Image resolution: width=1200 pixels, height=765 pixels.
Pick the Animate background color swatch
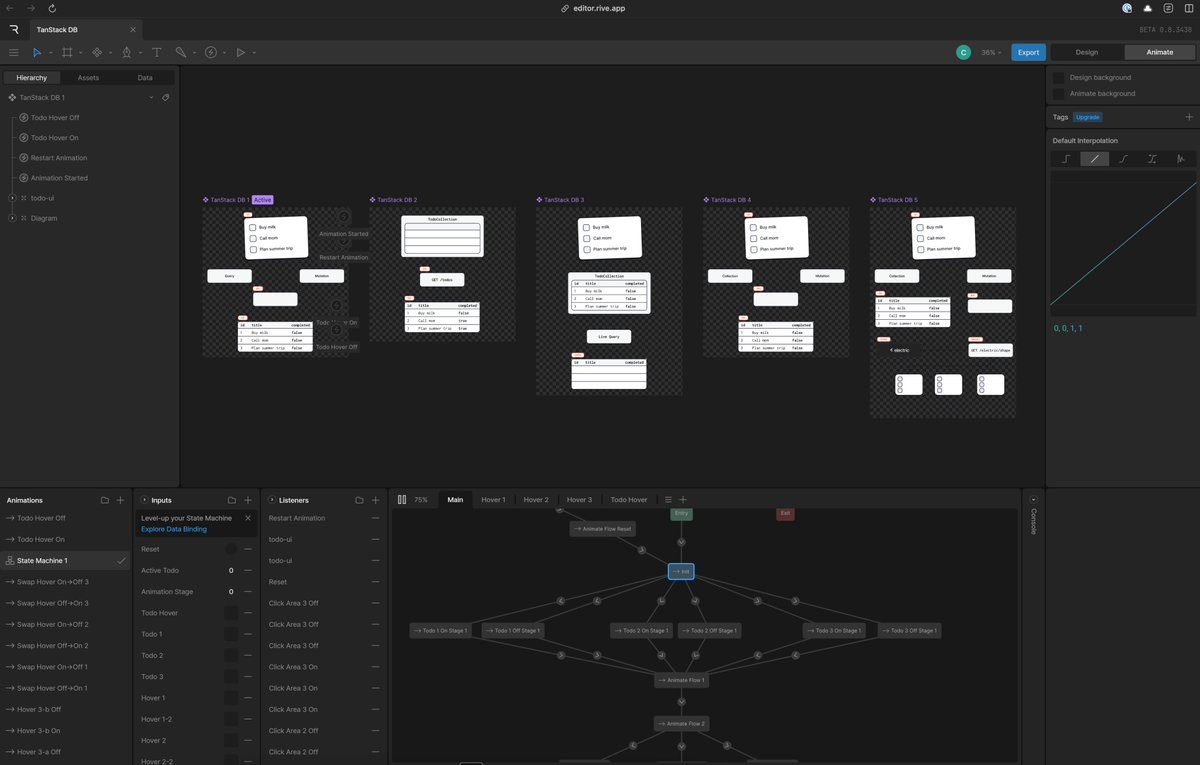pyautogui.click(x=1059, y=93)
